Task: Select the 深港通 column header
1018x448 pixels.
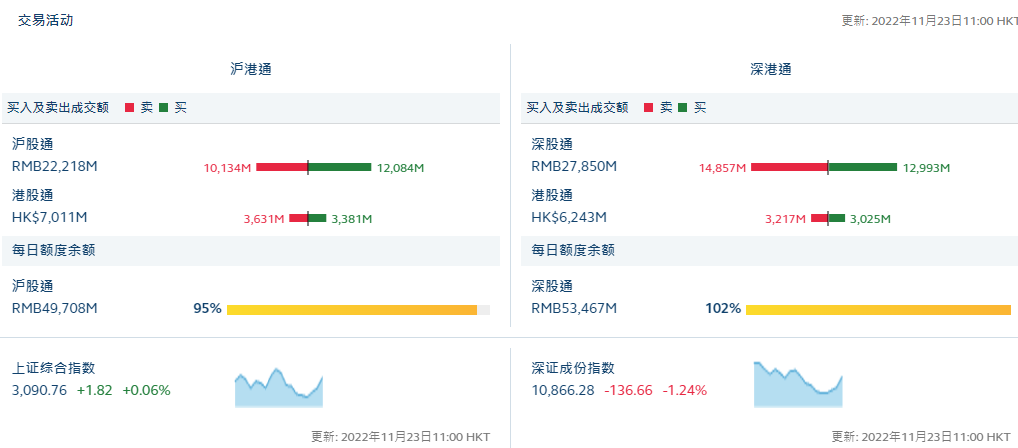Action: [x=770, y=69]
